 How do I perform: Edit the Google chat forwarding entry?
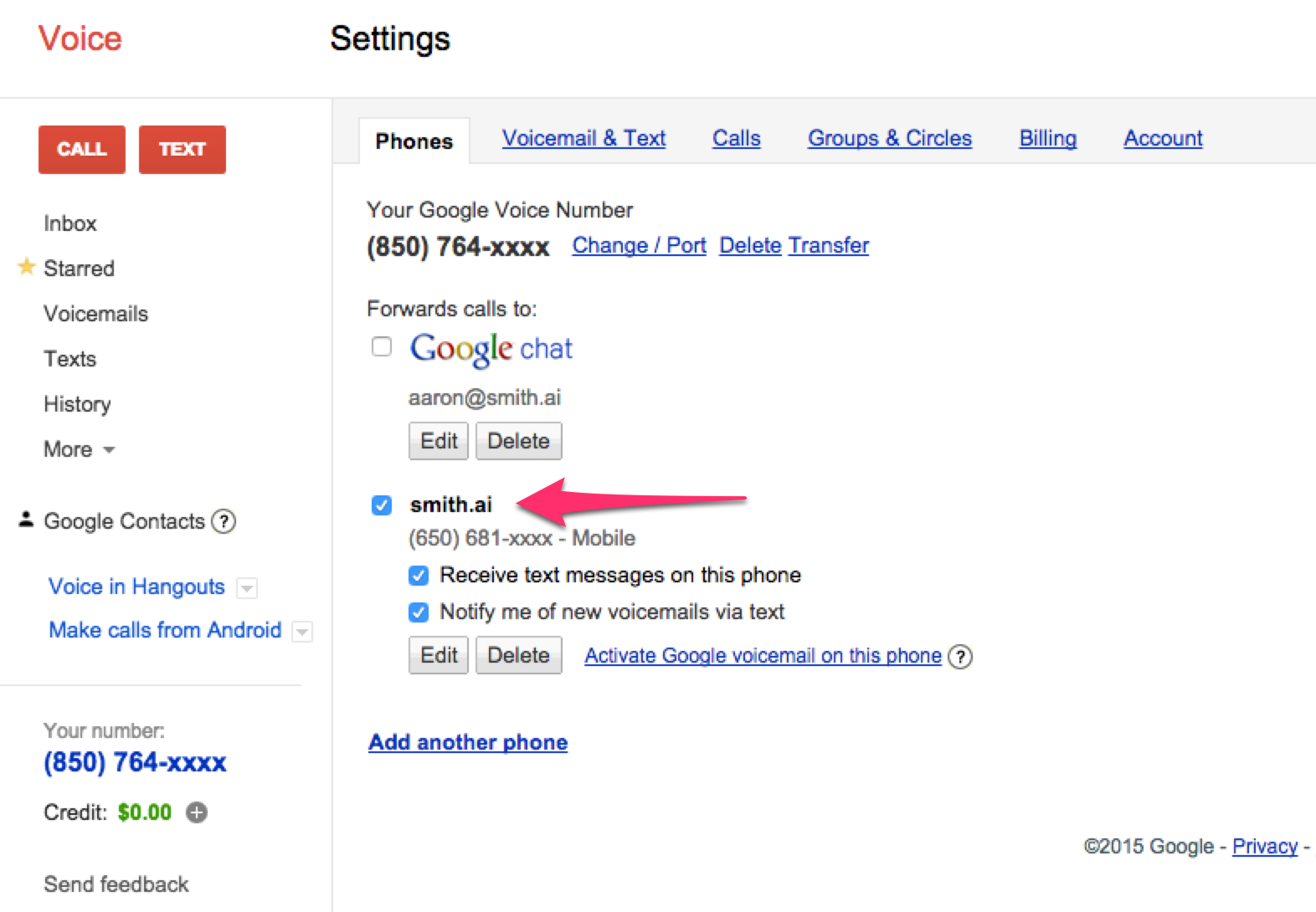click(439, 441)
